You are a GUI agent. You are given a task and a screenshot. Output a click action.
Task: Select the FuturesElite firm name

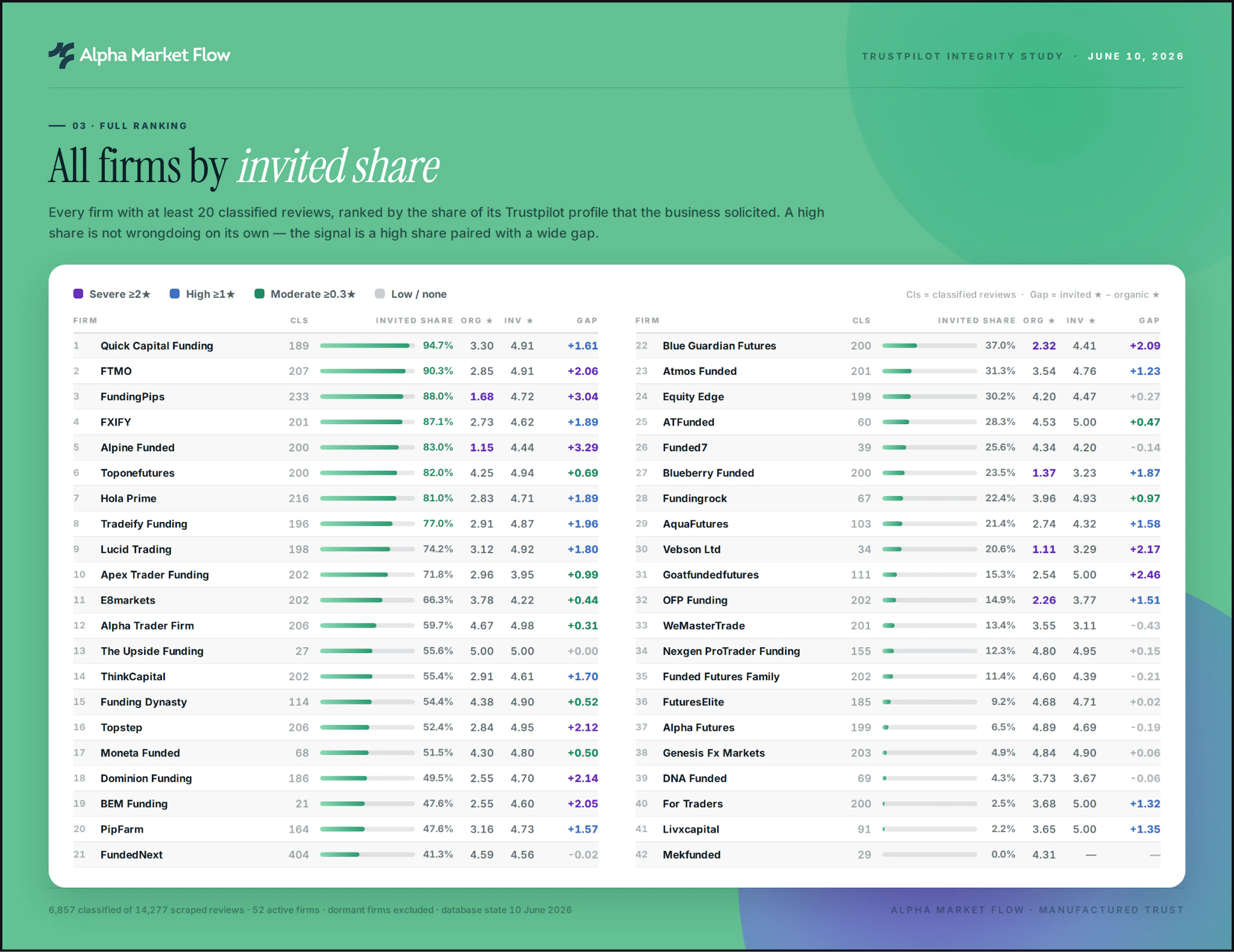coord(693,702)
